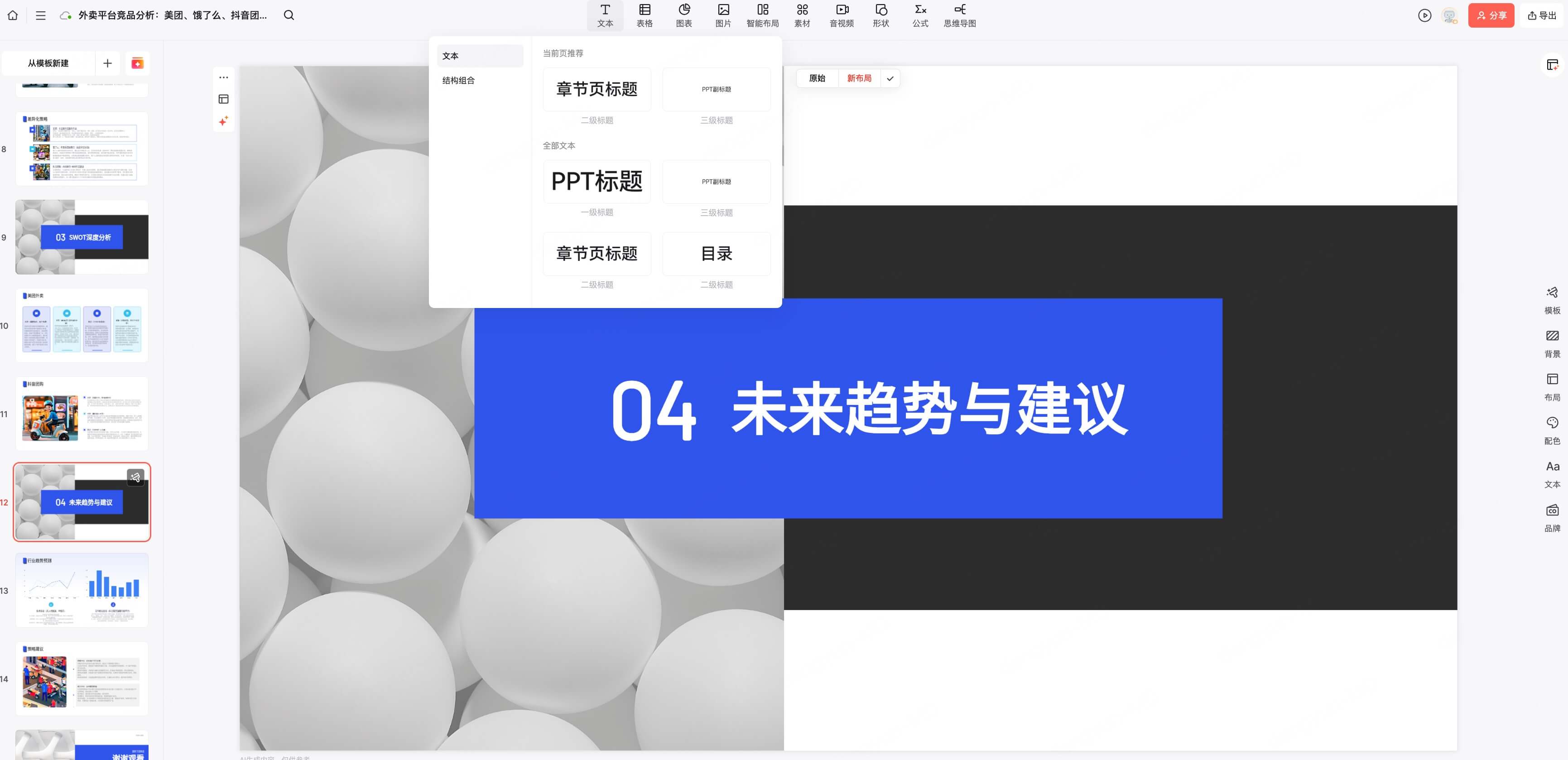Insert a 思维导图 mind map
The height and width of the screenshot is (760, 1568).
click(959, 15)
